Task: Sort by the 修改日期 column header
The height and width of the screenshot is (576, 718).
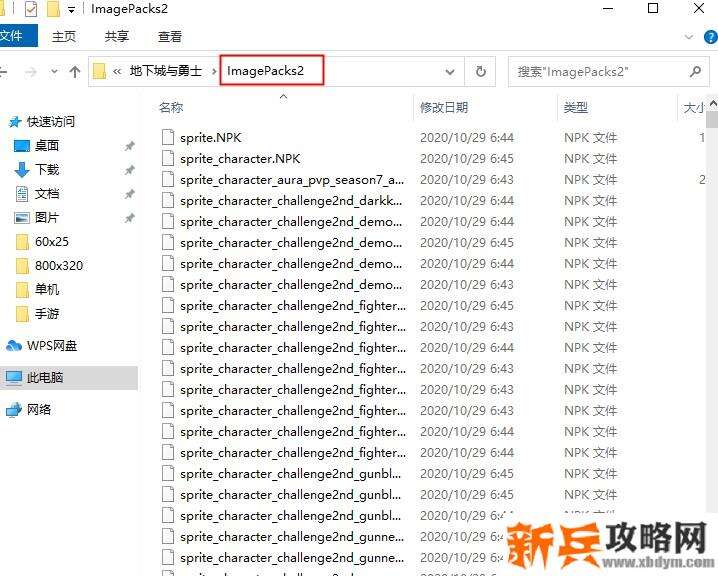Action: [444, 108]
